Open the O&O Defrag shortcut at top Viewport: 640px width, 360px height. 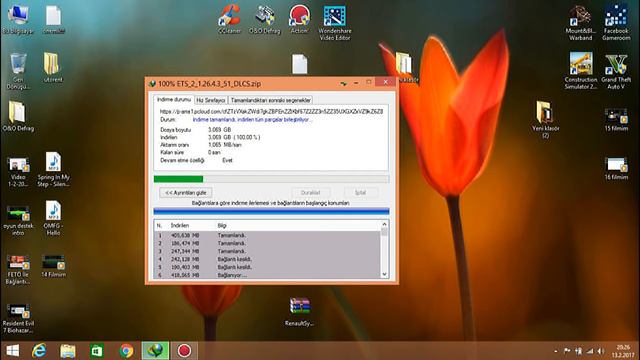265,19
